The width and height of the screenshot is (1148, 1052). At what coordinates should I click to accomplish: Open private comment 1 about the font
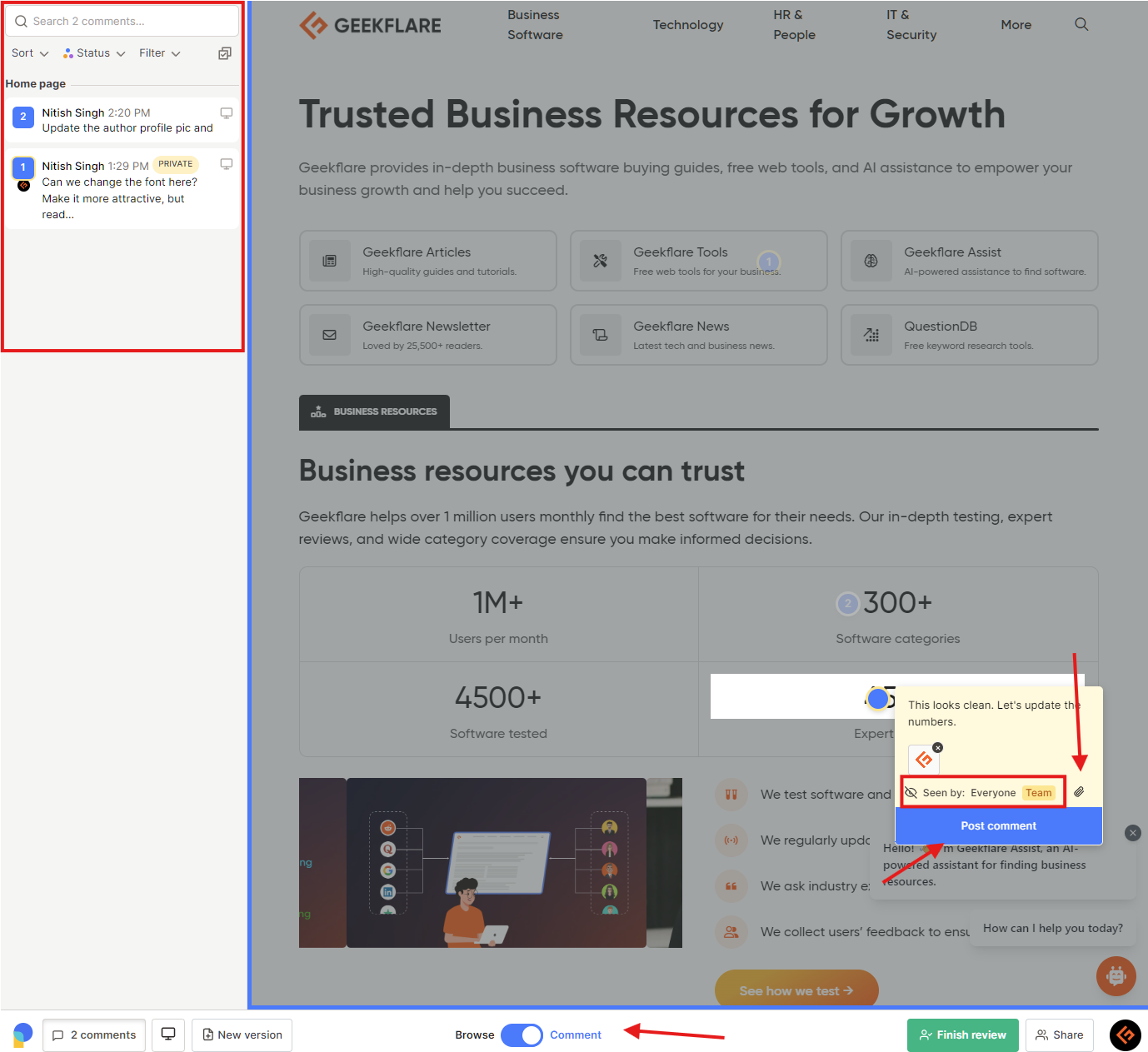point(122,190)
